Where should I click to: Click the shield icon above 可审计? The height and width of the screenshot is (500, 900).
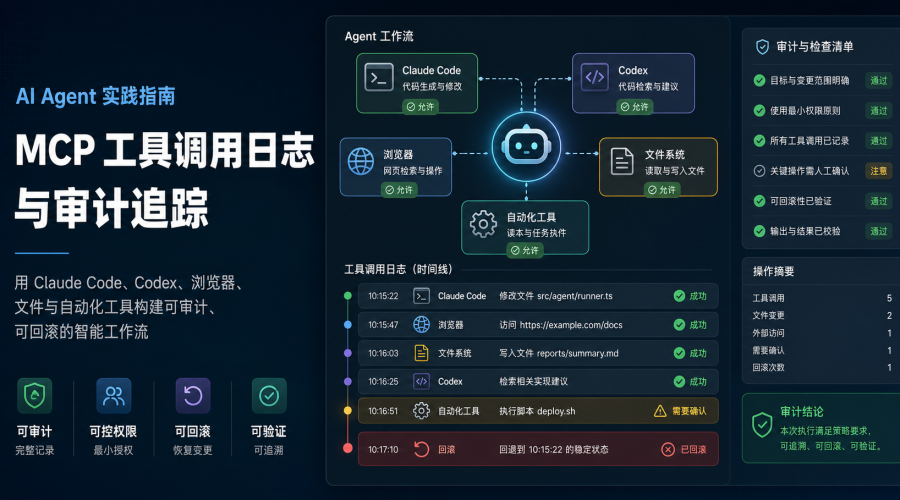coord(34,396)
